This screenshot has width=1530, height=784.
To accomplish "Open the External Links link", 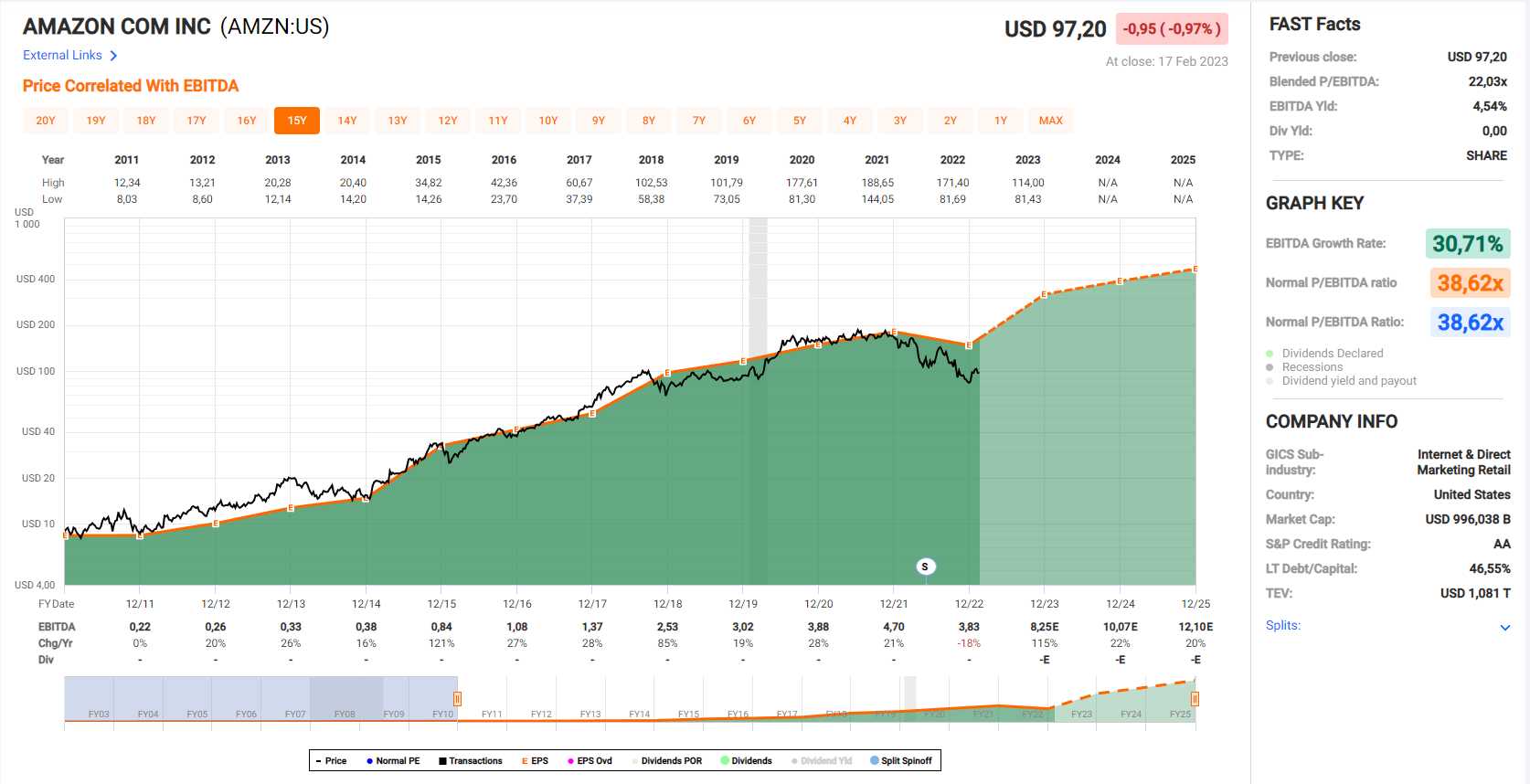I will tap(62, 56).
